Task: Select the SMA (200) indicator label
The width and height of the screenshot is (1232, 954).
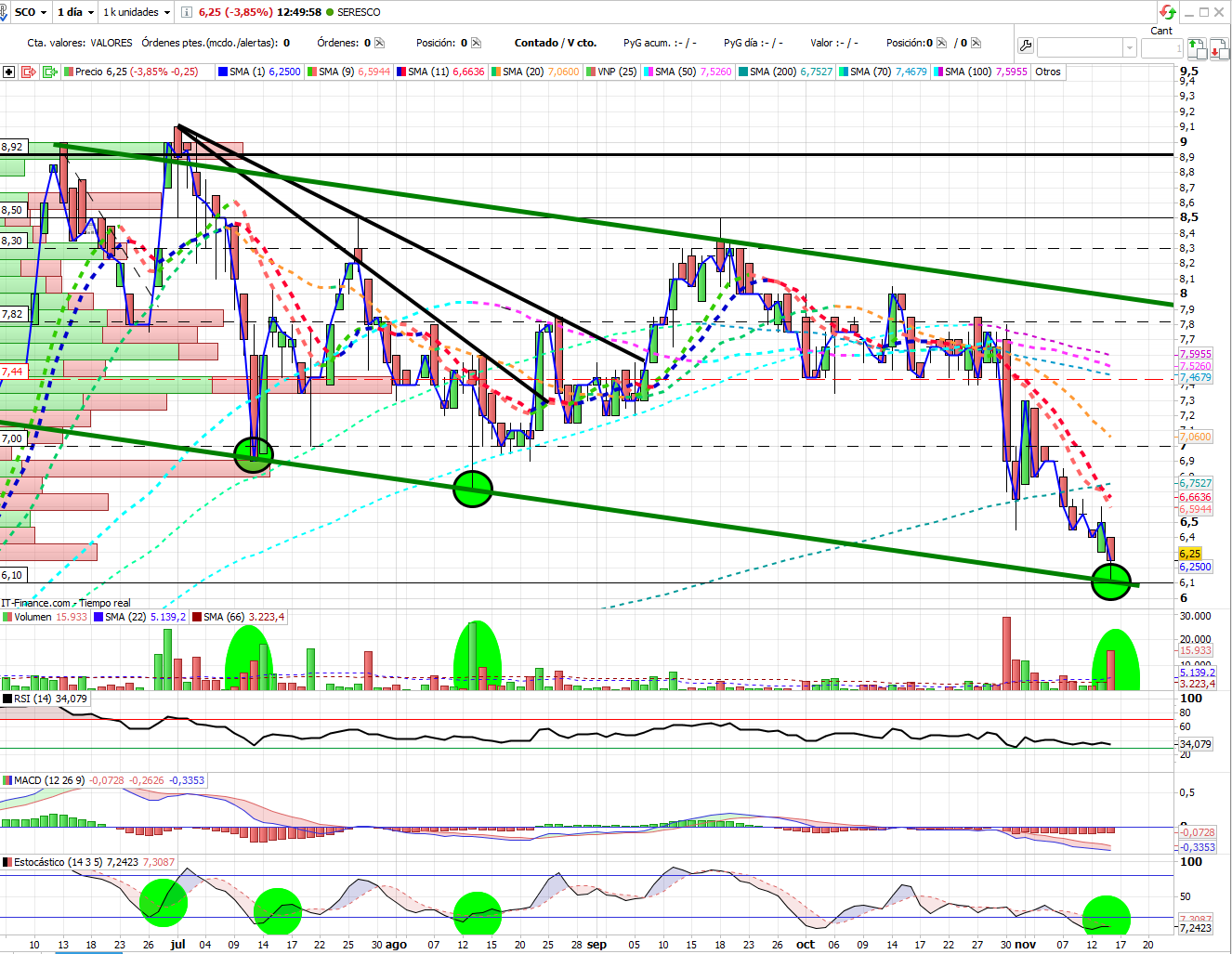Action: (773, 72)
